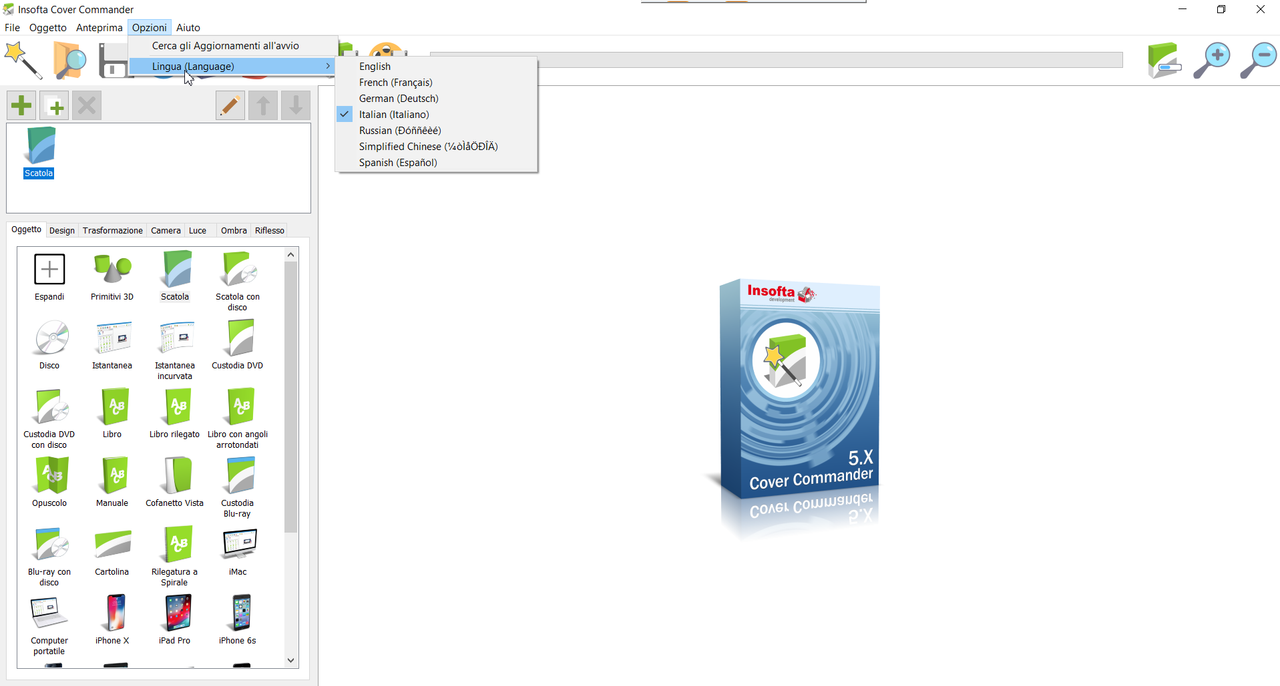Pick the Disco object type

pos(49,346)
